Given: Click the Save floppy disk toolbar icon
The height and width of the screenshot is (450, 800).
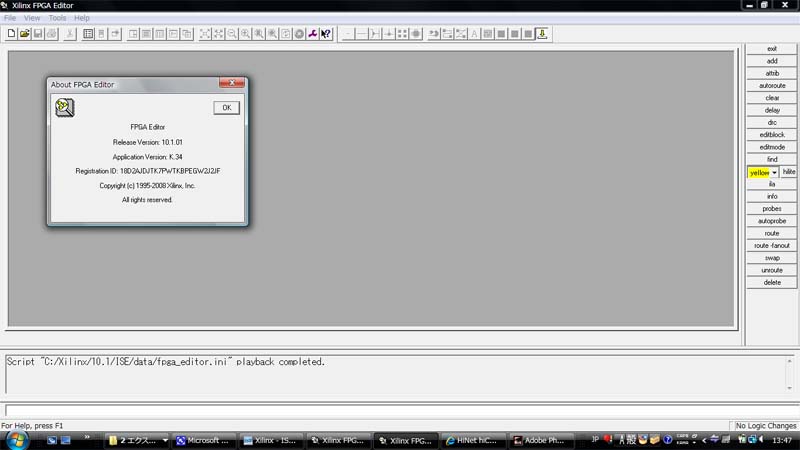Looking at the screenshot, I should [38, 34].
